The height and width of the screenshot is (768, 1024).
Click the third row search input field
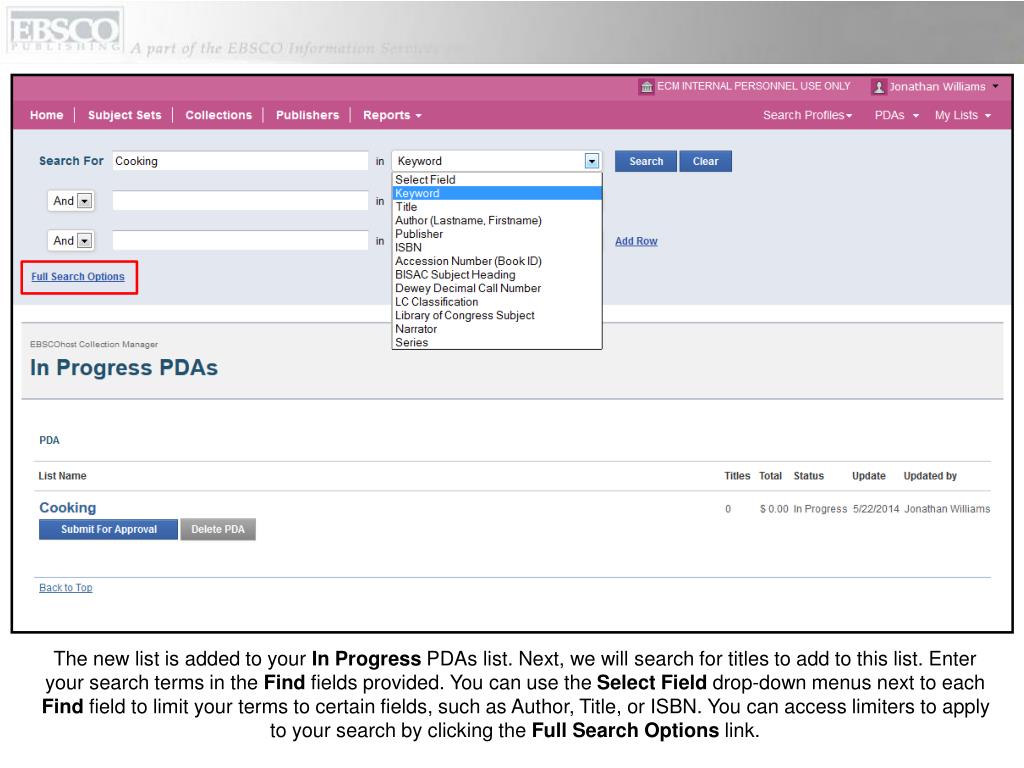tap(240, 241)
